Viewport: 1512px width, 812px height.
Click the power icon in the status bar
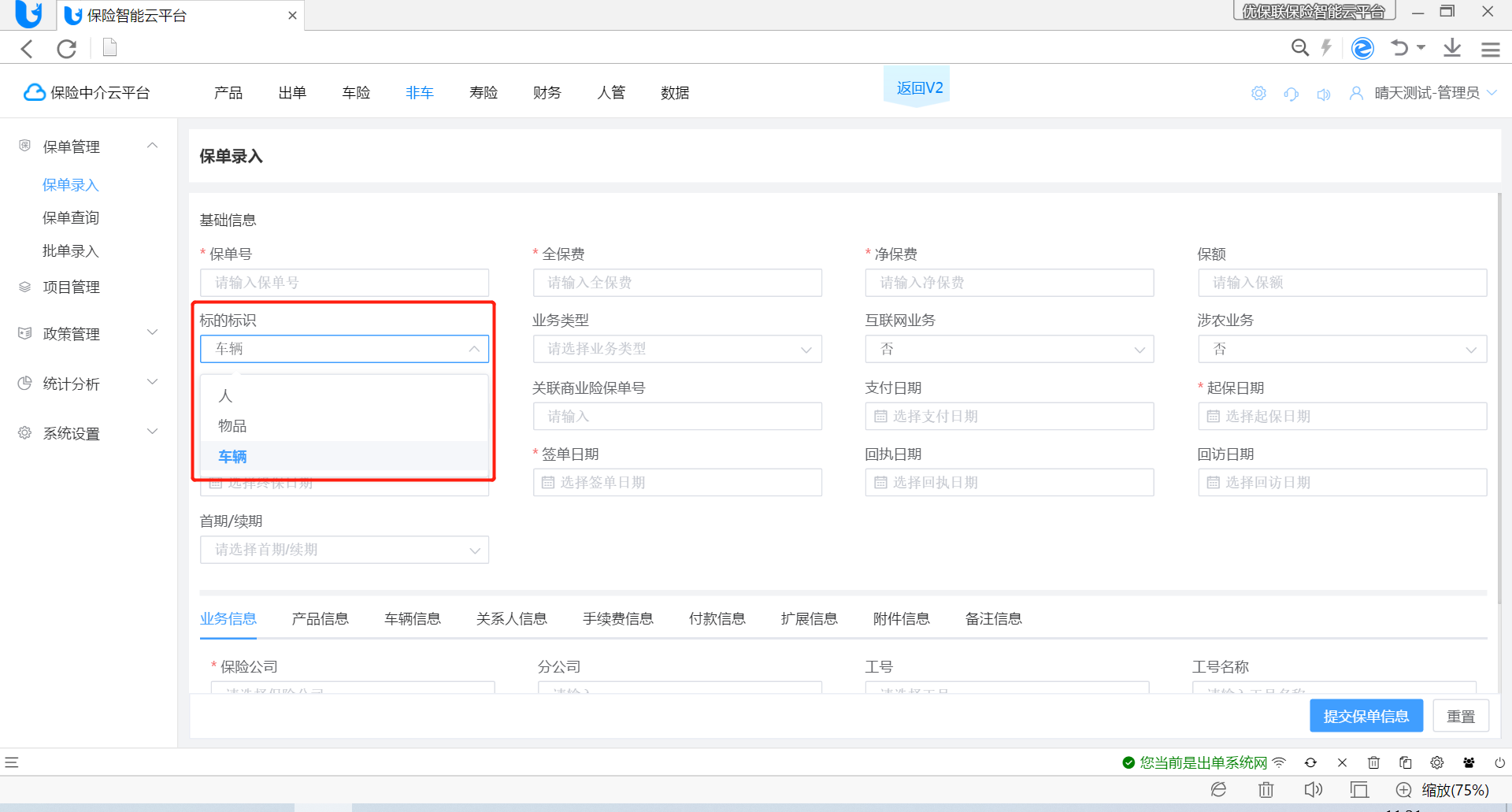pos(1499,762)
